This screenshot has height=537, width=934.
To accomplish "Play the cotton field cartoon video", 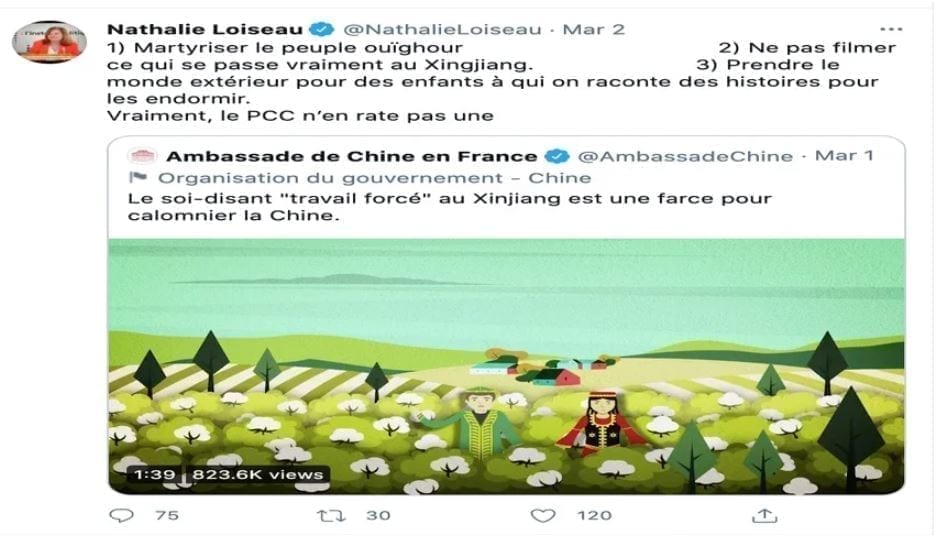I will (x=506, y=366).
